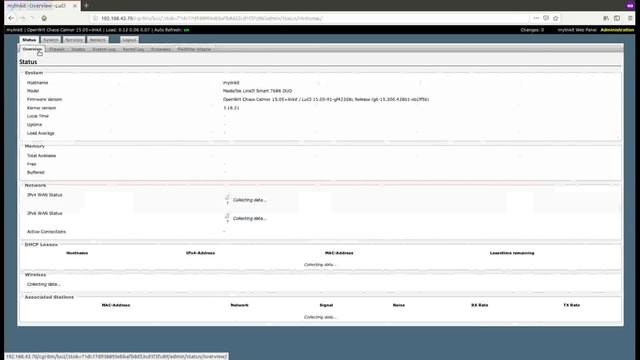
Task: Click the Noise column header
Action: coord(399,305)
